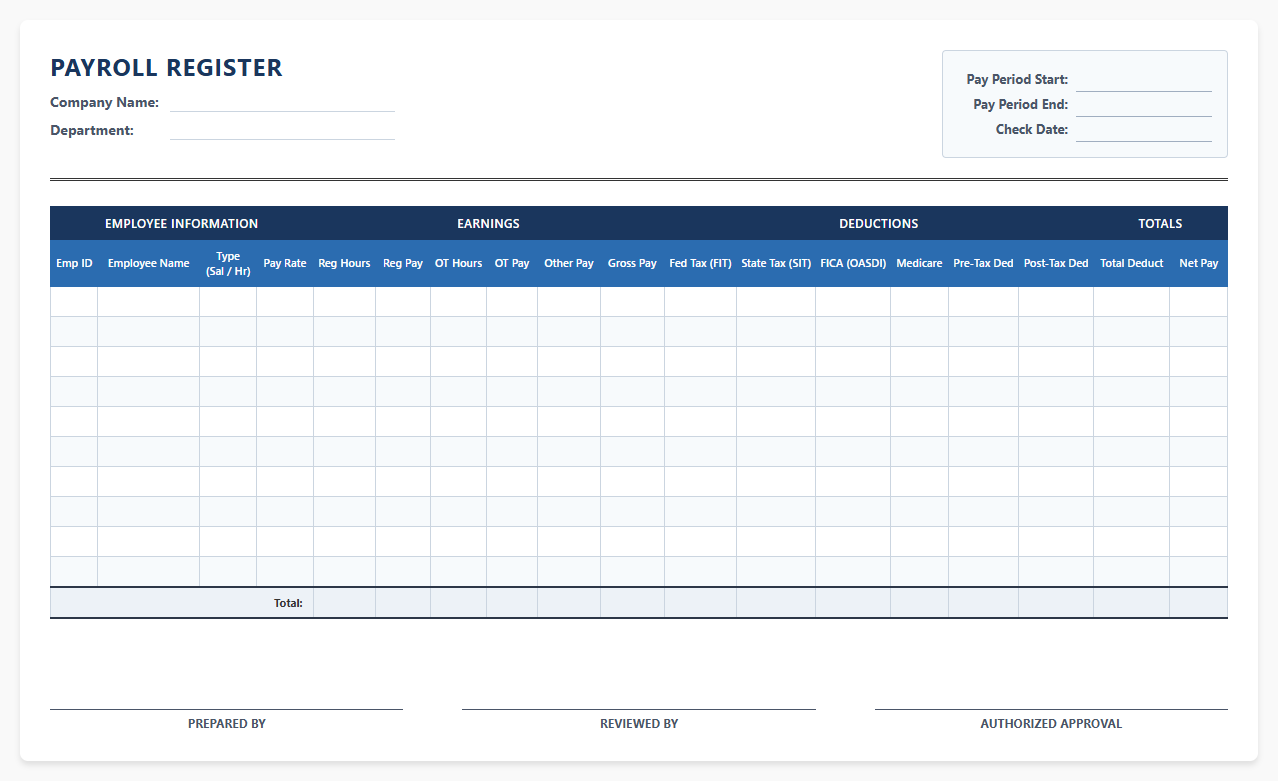The image size is (1278, 781).
Task: Select the Emp ID column header
Action: pos(74,264)
